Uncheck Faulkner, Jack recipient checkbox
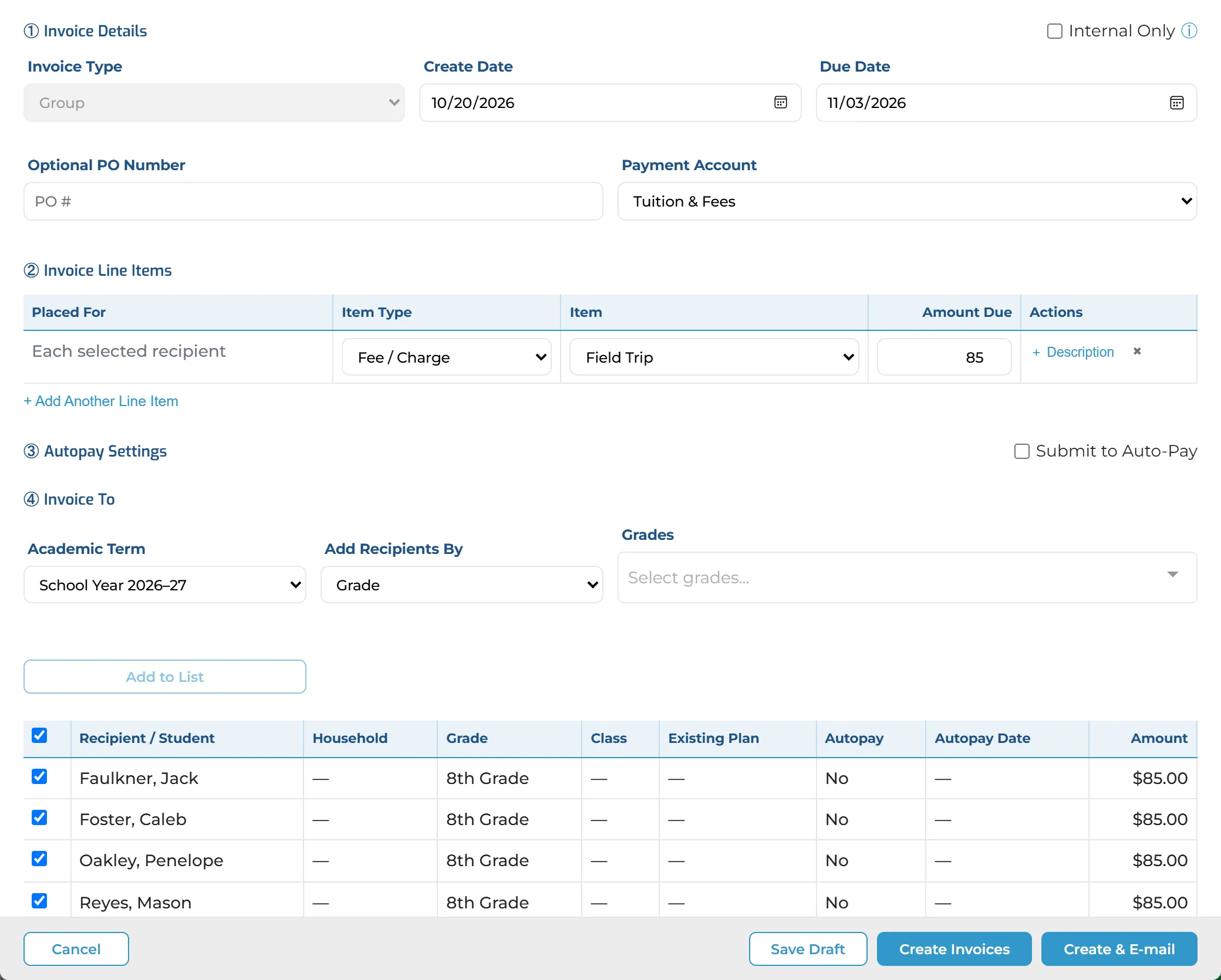Screen dimensions: 1221x980 [x=39, y=776]
